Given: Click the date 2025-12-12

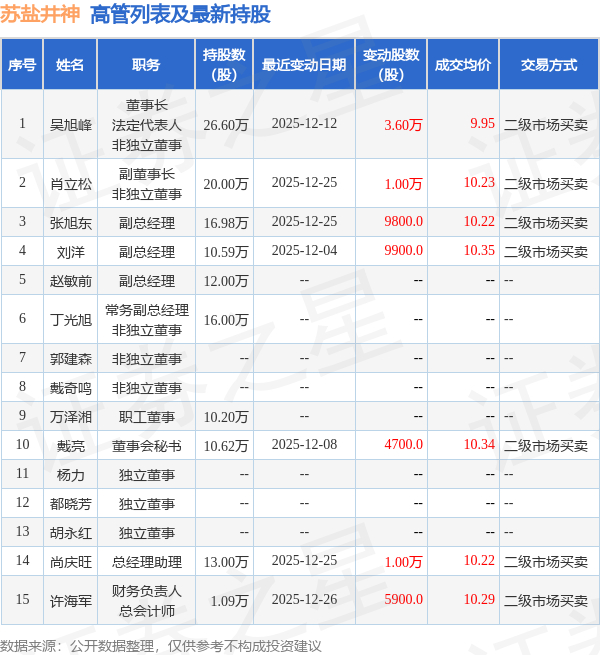Looking at the screenshot, I should point(304,123).
